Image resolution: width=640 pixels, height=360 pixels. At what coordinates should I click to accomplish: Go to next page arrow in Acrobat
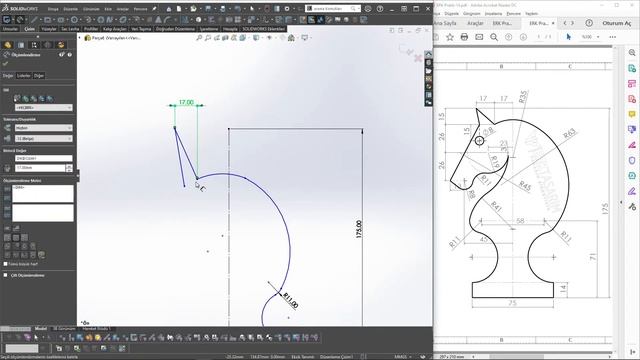pos(523,37)
